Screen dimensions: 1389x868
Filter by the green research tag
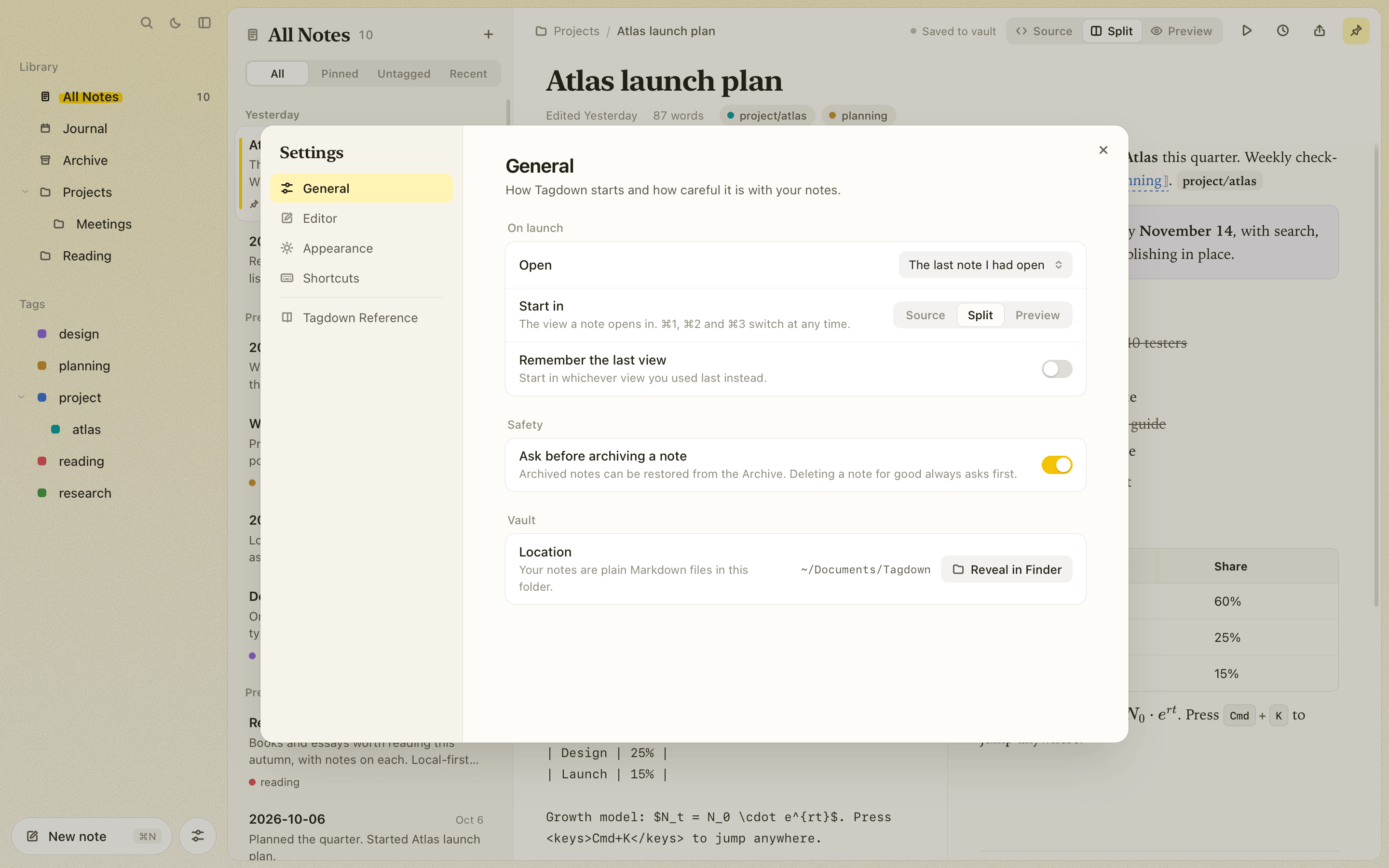(x=115, y=493)
